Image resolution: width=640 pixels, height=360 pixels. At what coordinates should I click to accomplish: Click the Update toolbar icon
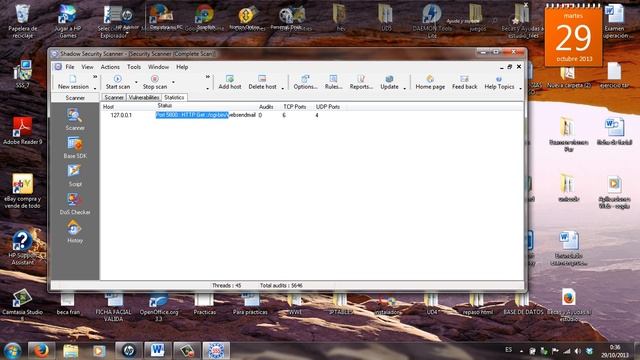pyautogui.click(x=389, y=82)
